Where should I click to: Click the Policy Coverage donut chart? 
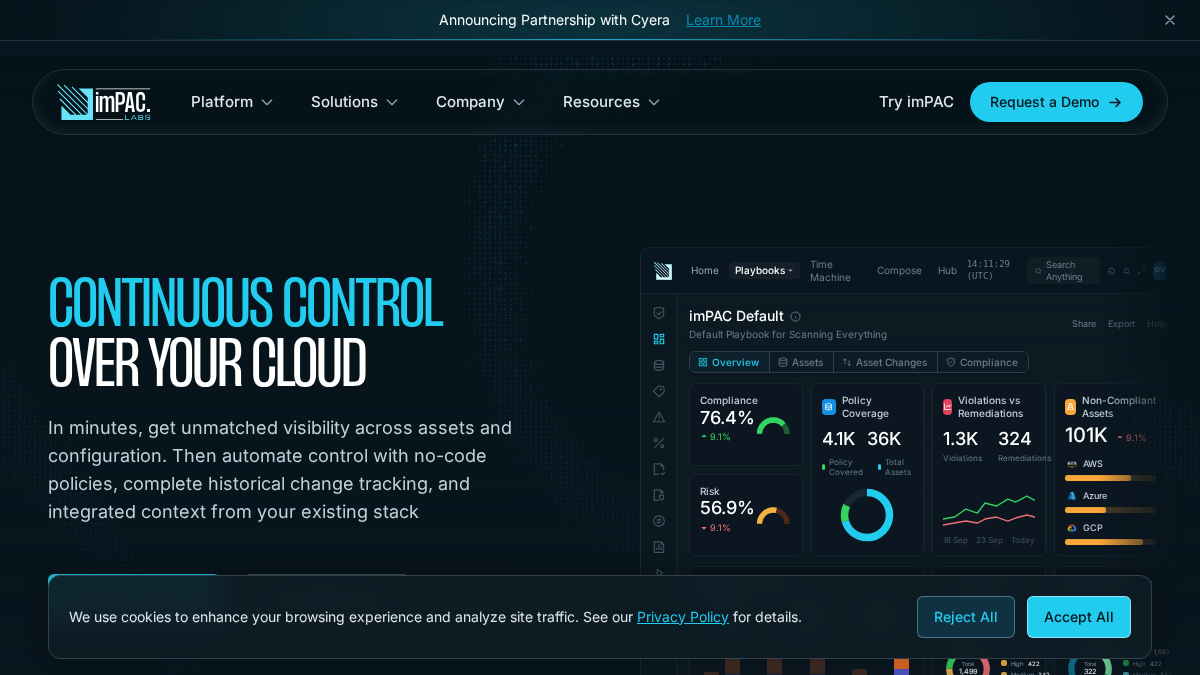click(867, 515)
